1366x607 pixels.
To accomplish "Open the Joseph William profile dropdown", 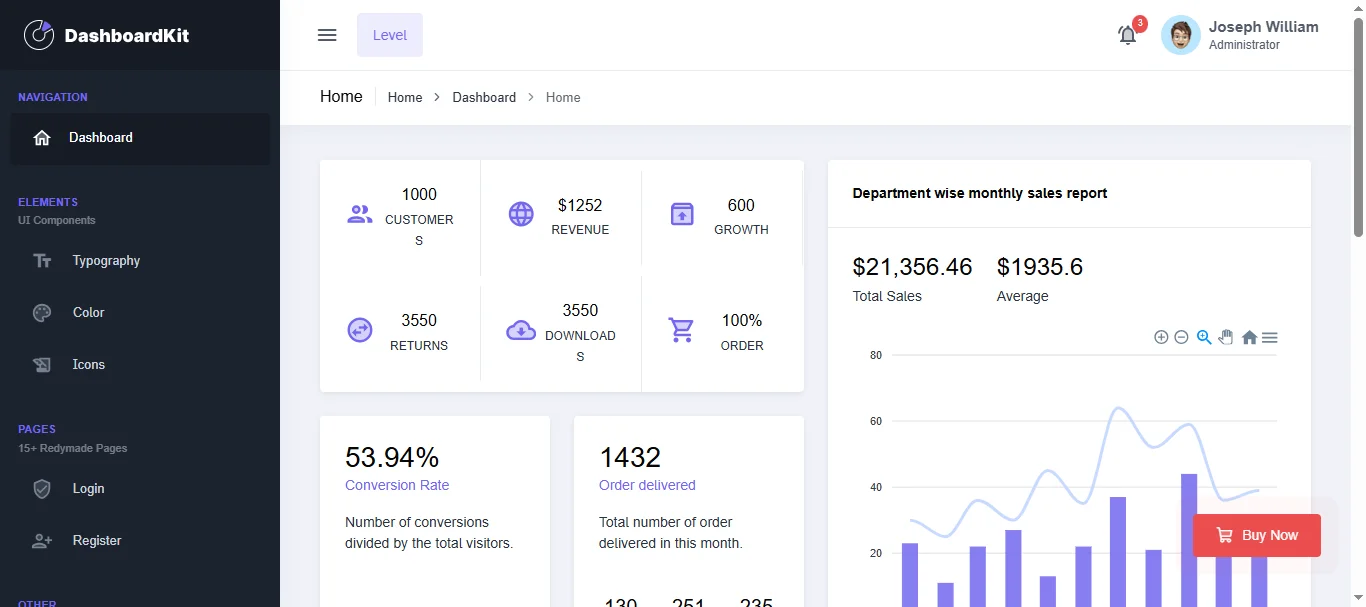I will pyautogui.click(x=1241, y=34).
